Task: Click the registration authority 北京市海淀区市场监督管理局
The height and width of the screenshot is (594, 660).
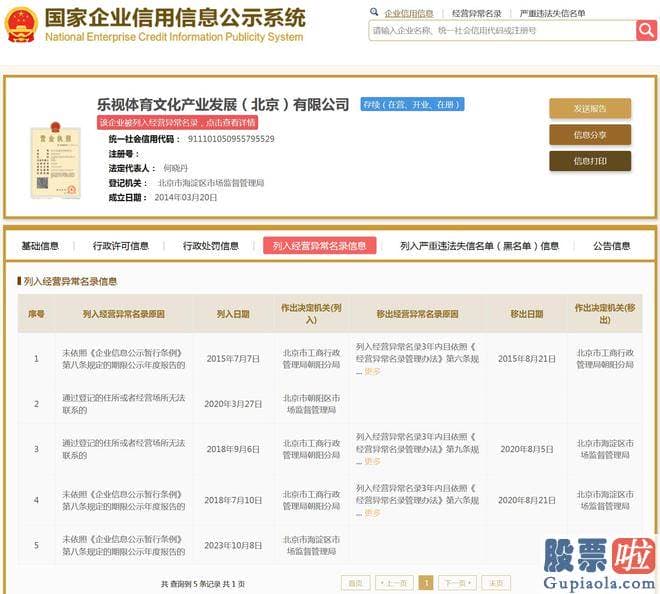Action: pos(210,183)
